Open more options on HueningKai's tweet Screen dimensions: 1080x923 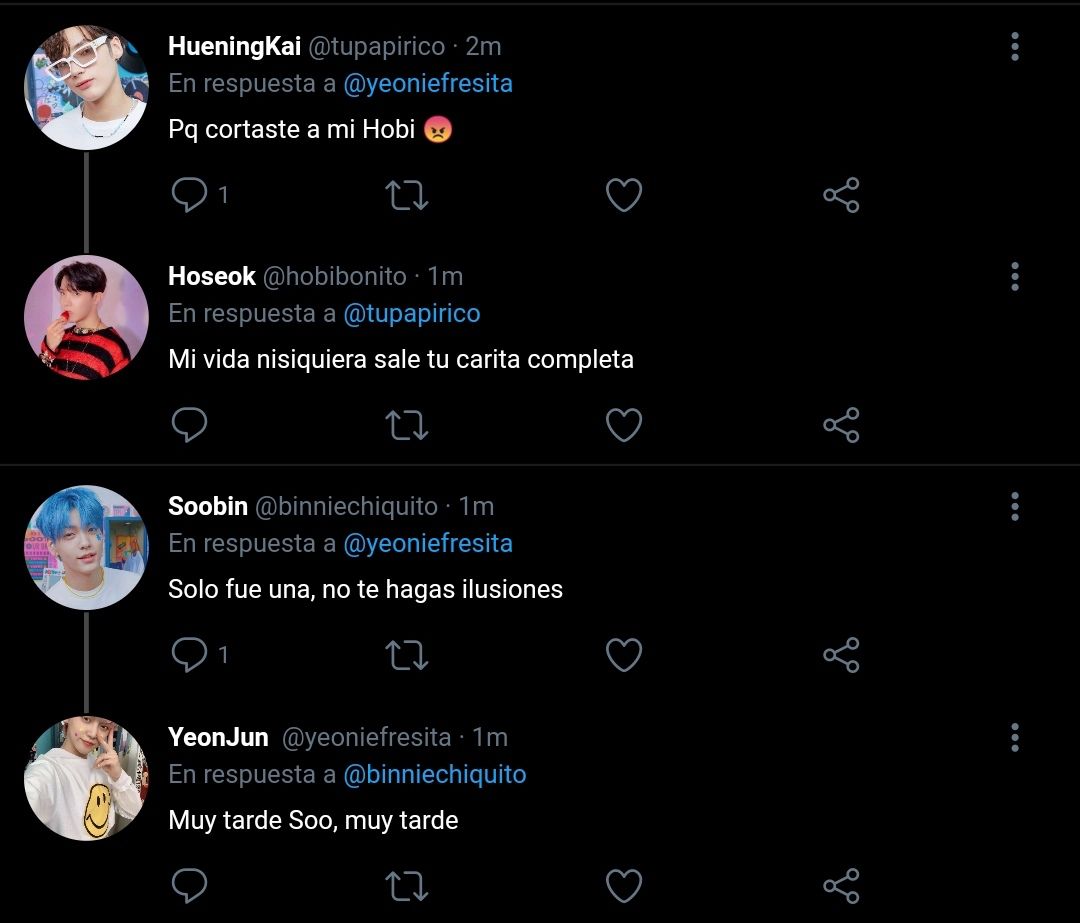tap(1015, 46)
